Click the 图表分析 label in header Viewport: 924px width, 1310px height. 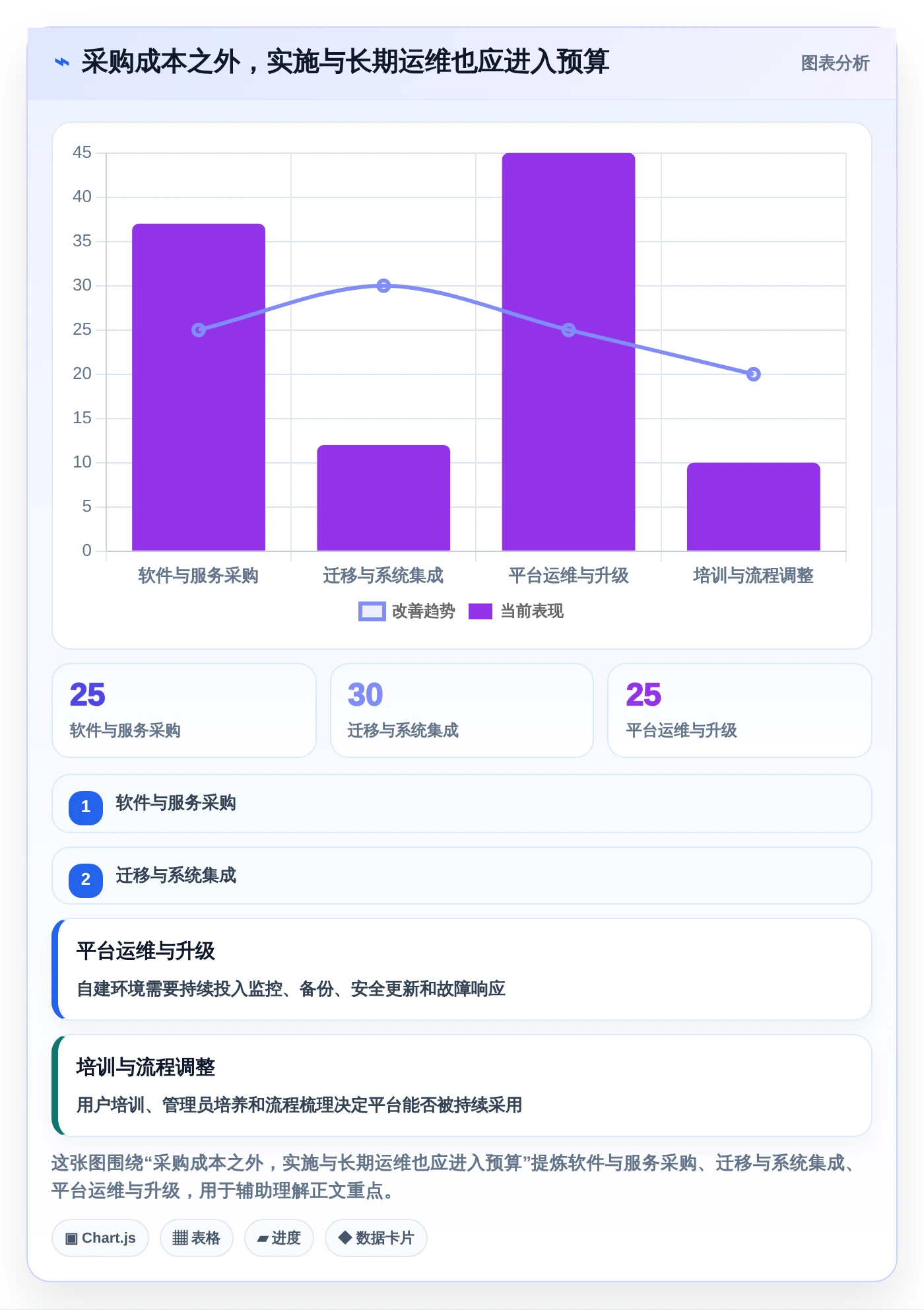point(835,63)
